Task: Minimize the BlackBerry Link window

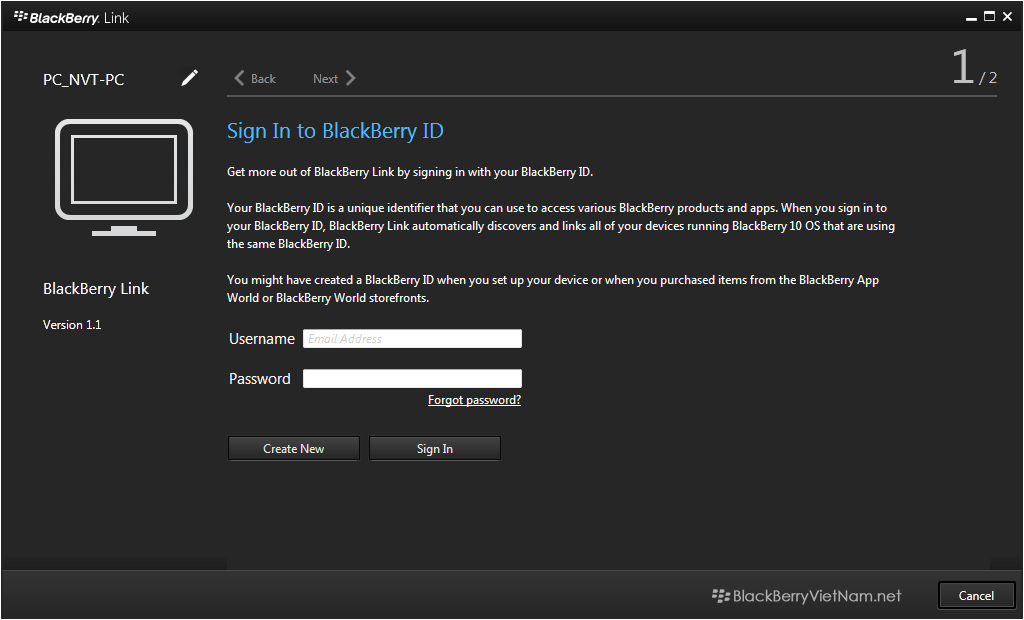Action: (x=971, y=17)
